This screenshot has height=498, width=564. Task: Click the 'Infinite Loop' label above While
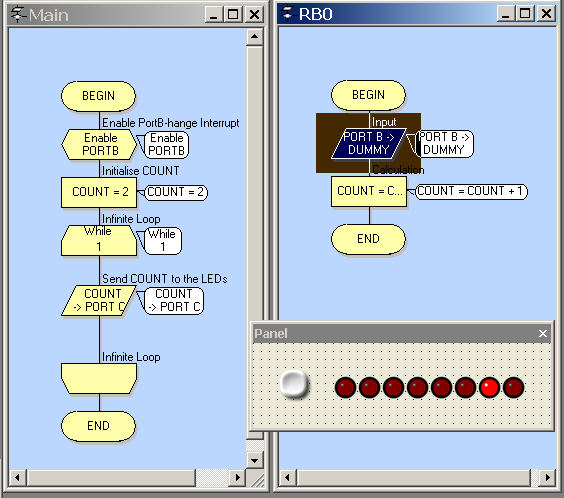point(131,219)
